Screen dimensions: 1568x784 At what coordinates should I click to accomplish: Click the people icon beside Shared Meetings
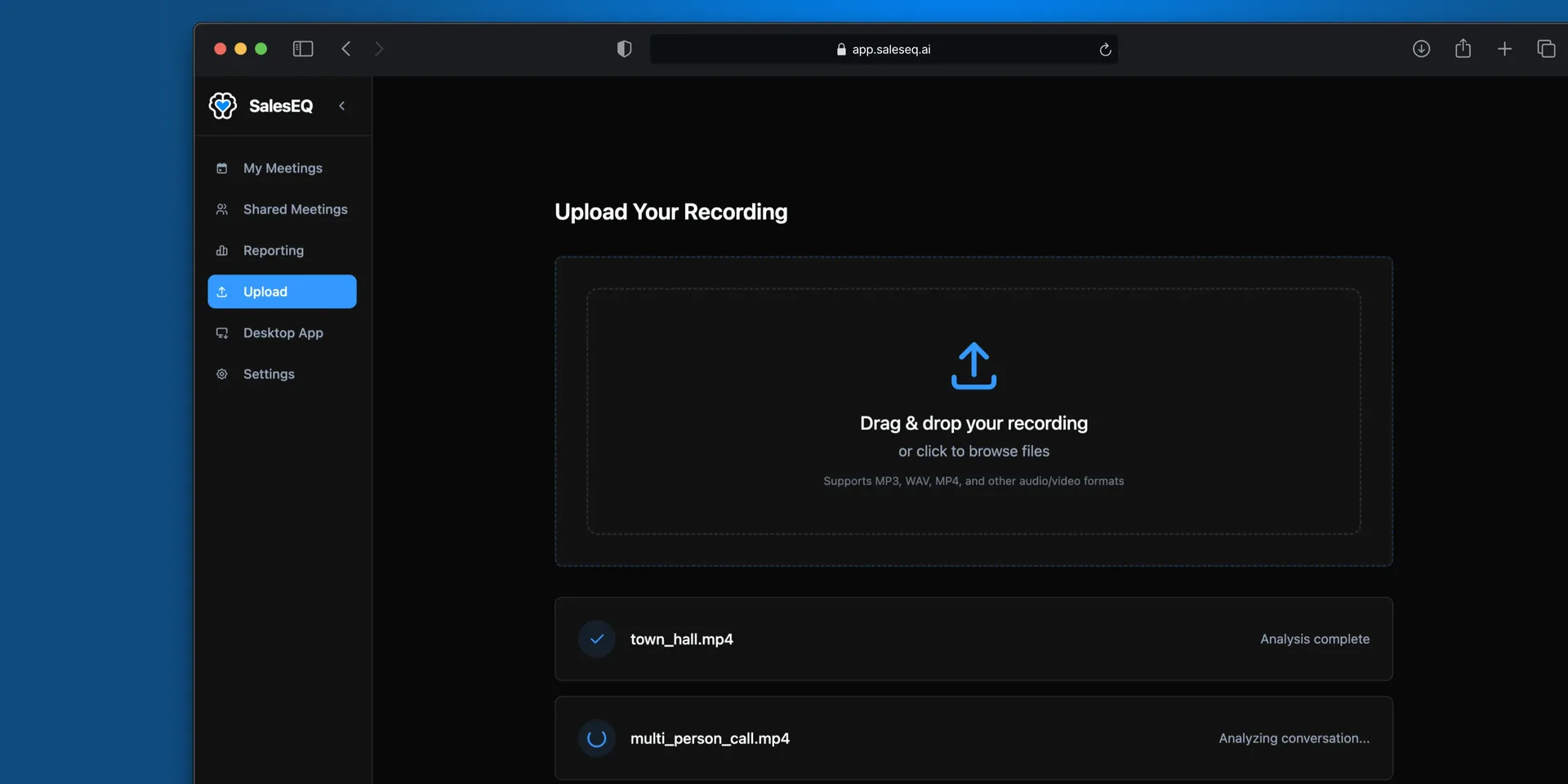pos(221,209)
